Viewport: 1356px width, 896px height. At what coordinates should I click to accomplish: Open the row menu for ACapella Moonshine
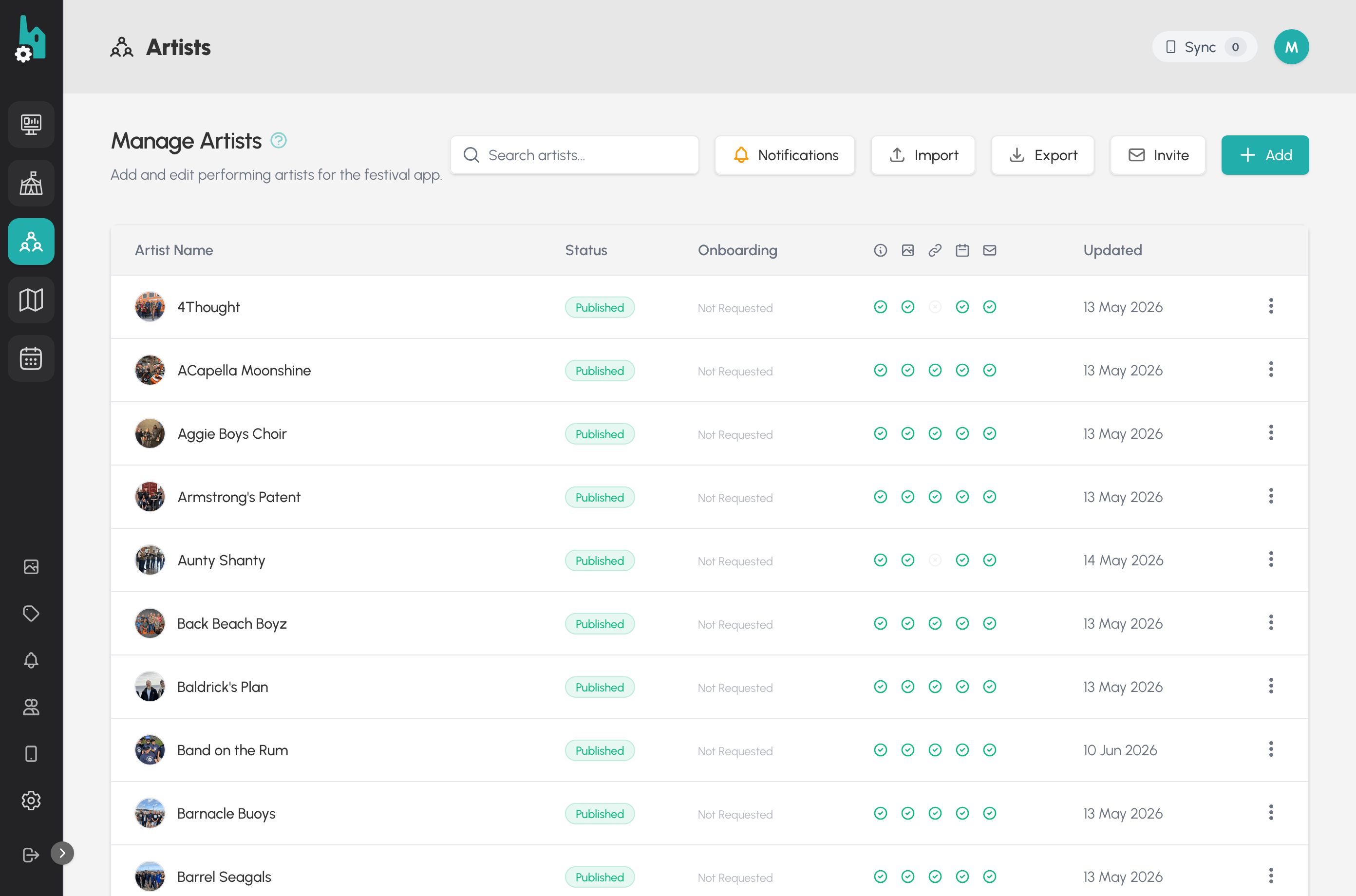[x=1271, y=370]
